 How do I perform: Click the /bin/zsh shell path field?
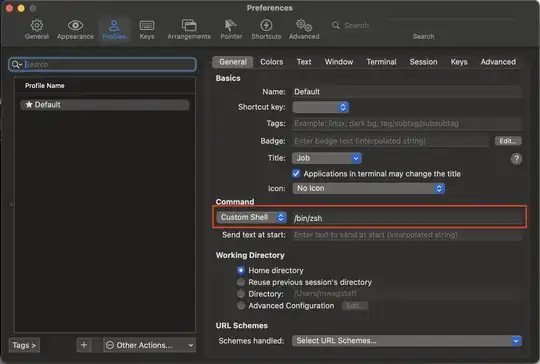[408, 218]
